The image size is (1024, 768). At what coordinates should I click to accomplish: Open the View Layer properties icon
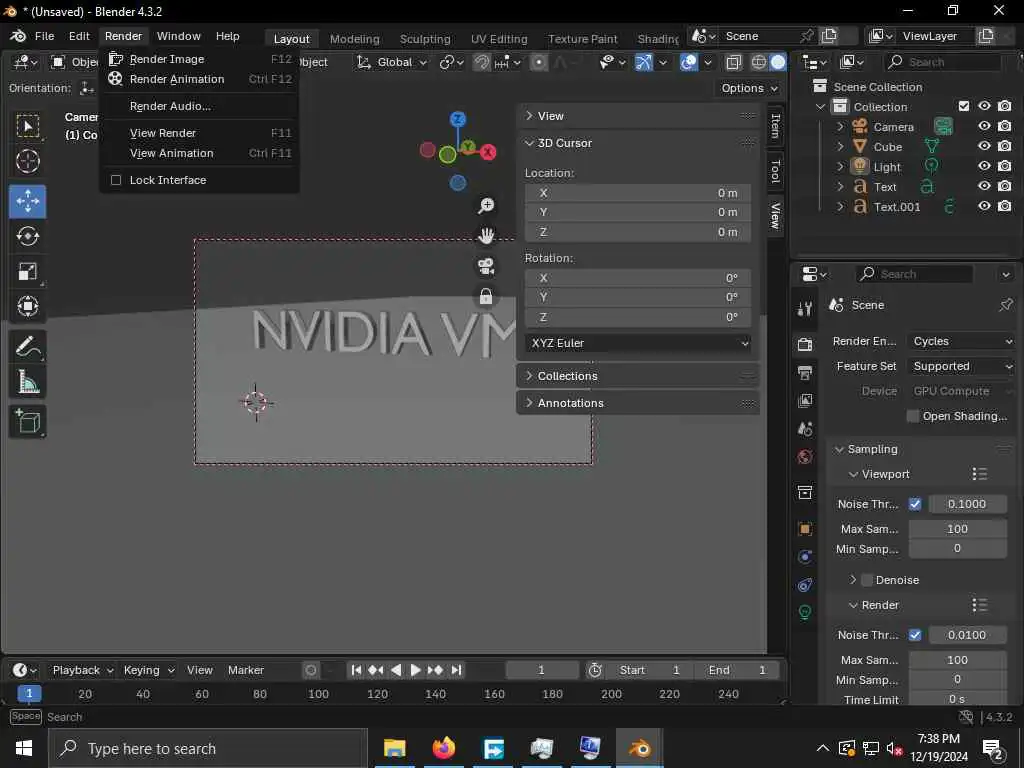(805, 400)
